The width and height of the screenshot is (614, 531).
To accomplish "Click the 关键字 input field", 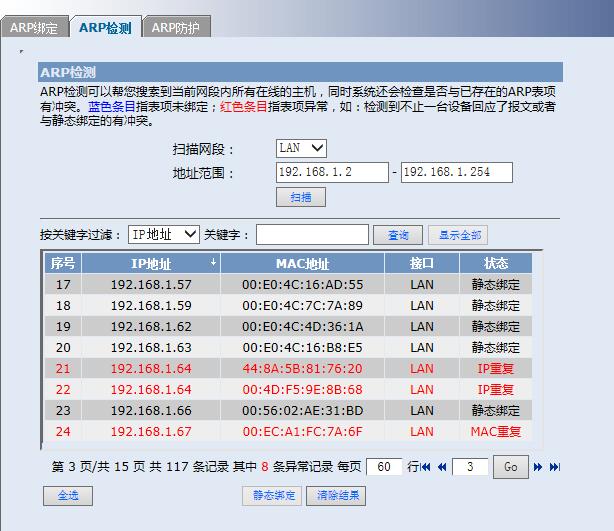I will (x=312, y=234).
